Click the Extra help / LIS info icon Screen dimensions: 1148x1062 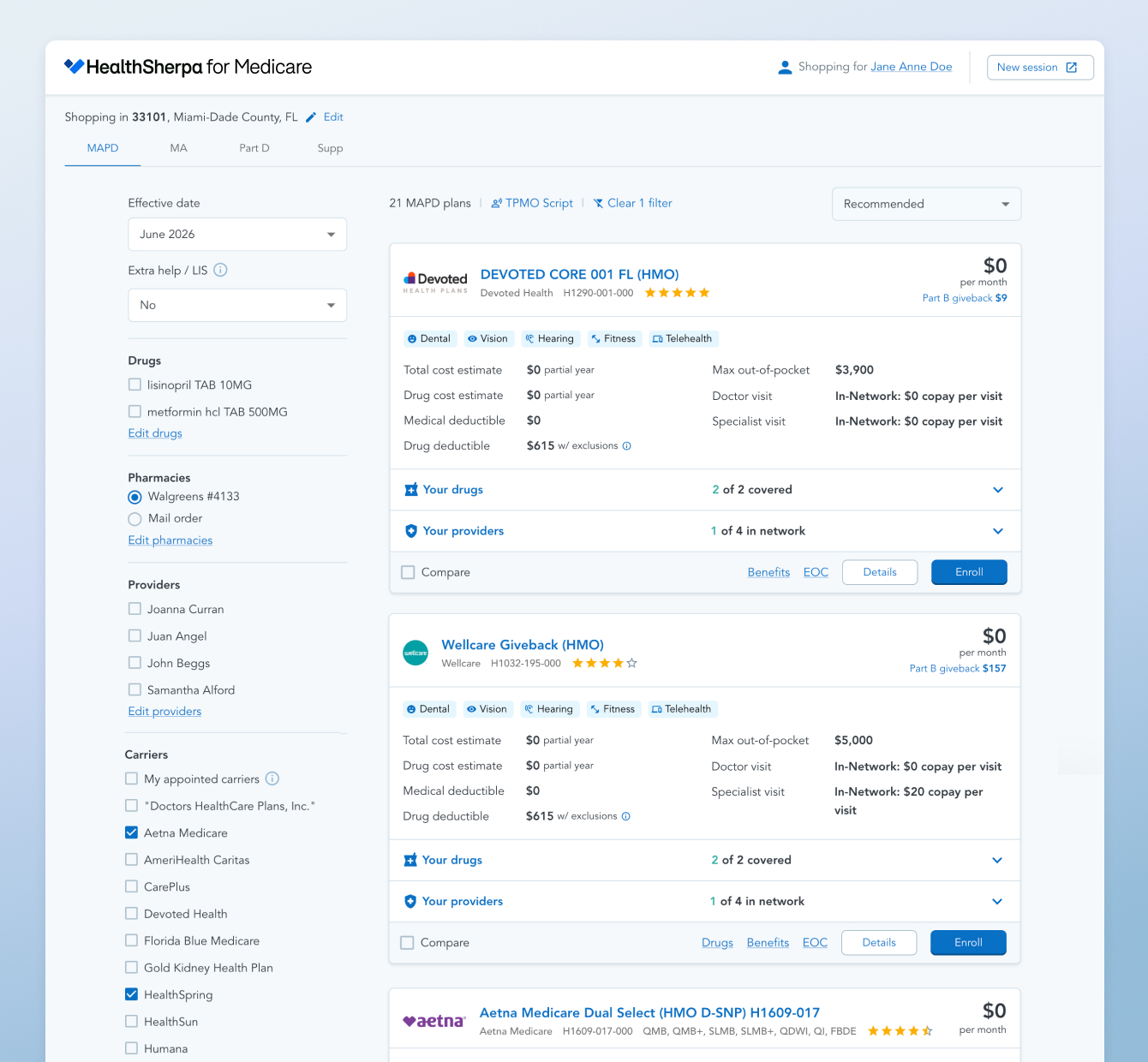point(220,271)
